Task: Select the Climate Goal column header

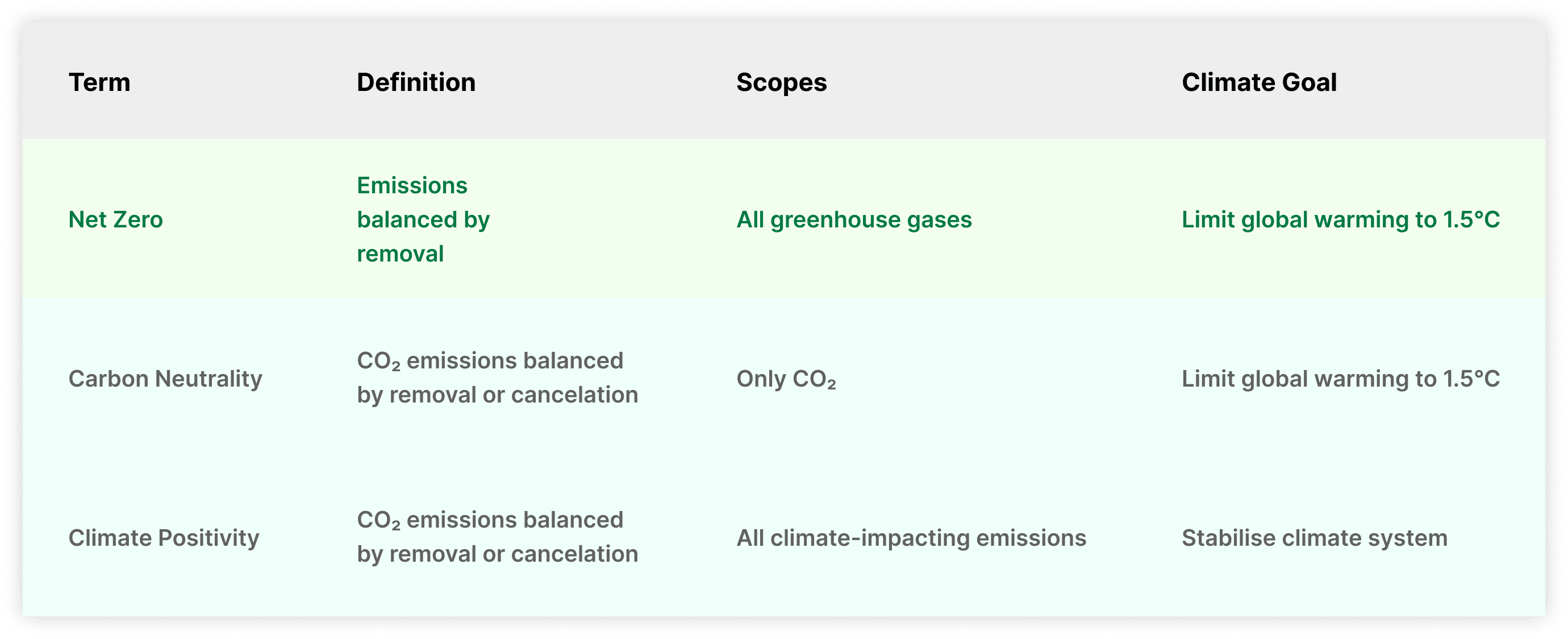Action: [1259, 82]
